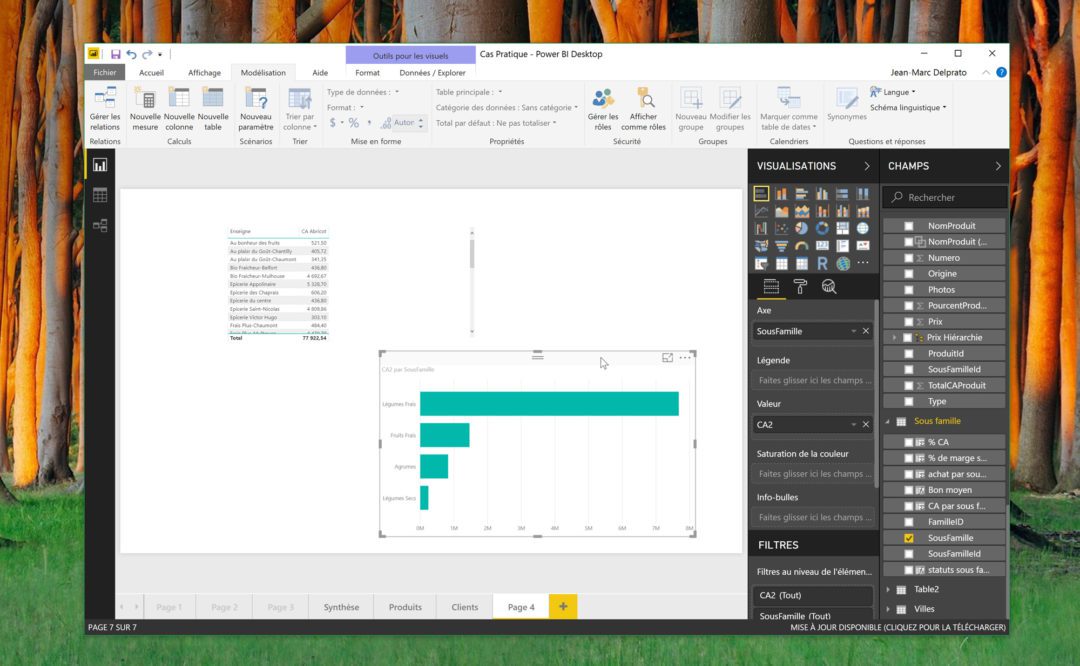The width and height of the screenshot is (1080, 666).
Task: Open the Accueil ribbon tab
Action: pos(151,73)
